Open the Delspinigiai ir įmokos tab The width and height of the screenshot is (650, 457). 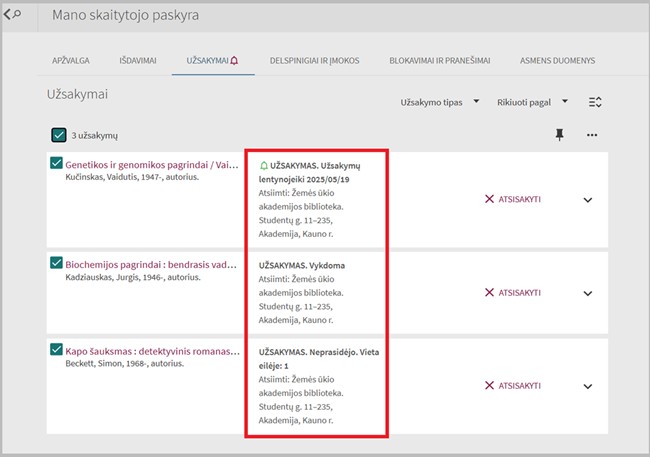click(314, 61)
